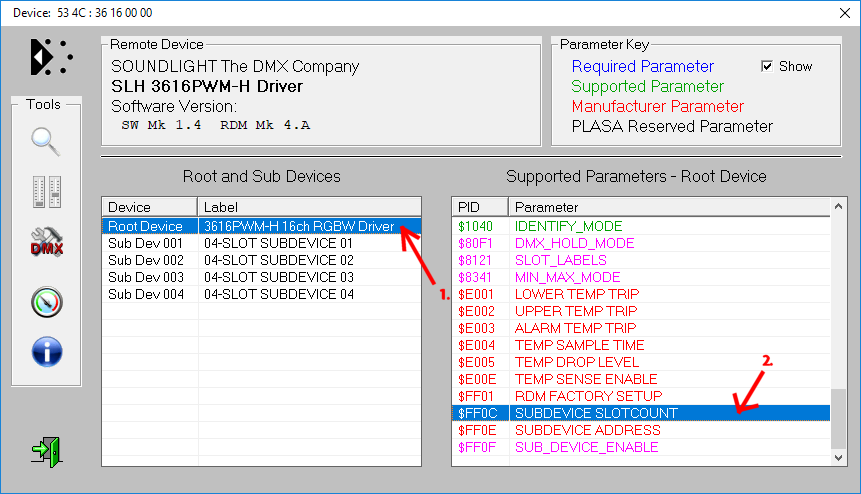Click the dotted arrow logo at top left
The height and width of the screenshot is (494, 861).
(x=49, y=56)
